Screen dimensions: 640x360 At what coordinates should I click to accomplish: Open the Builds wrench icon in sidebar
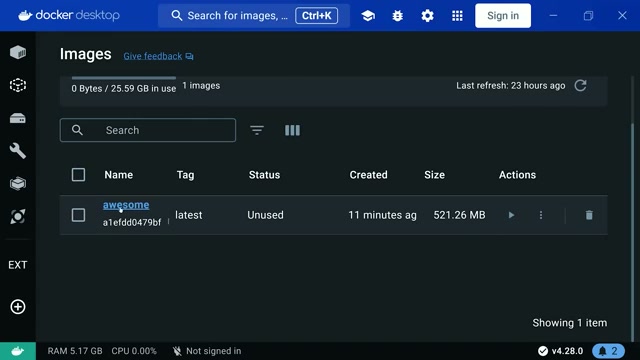18,151
